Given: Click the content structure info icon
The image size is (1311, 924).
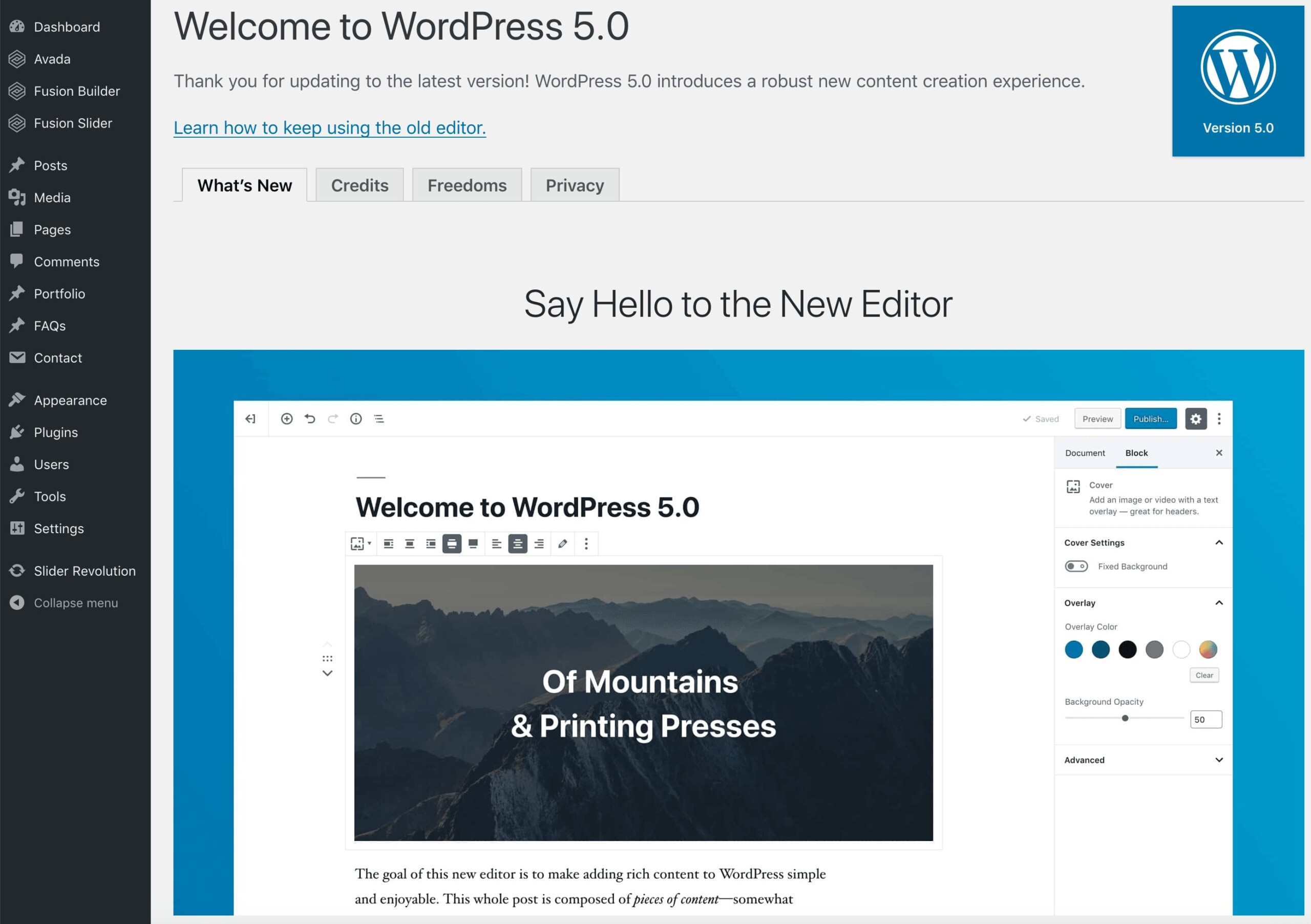Looking at the screenshot, I should click(x=356, y=418).
